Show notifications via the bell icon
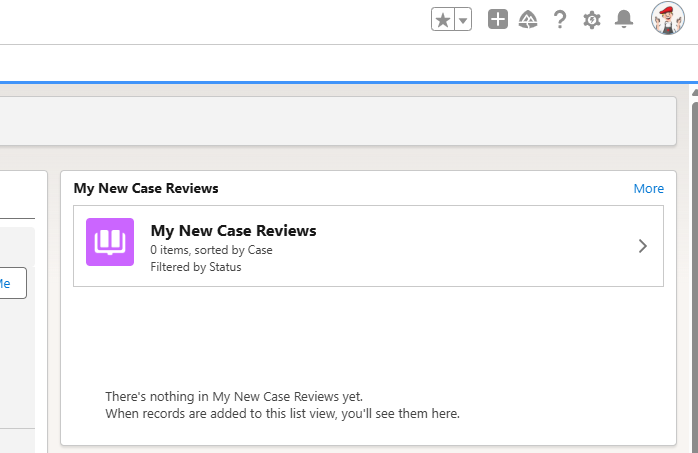The width and height of the screenshot is (698, 453). click(x=624, y=19)
